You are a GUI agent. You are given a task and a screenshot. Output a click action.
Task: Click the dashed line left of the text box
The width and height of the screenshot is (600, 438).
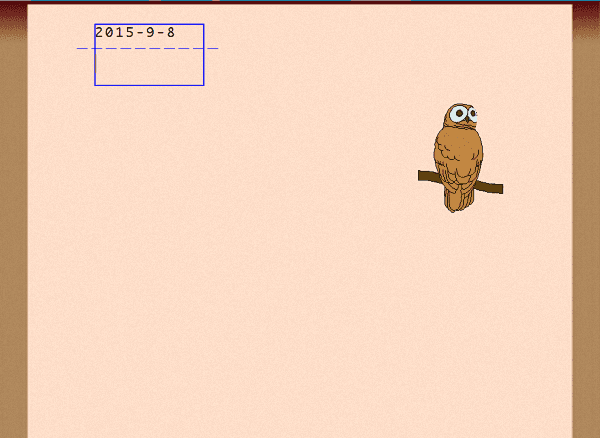[x=86, y=48]
